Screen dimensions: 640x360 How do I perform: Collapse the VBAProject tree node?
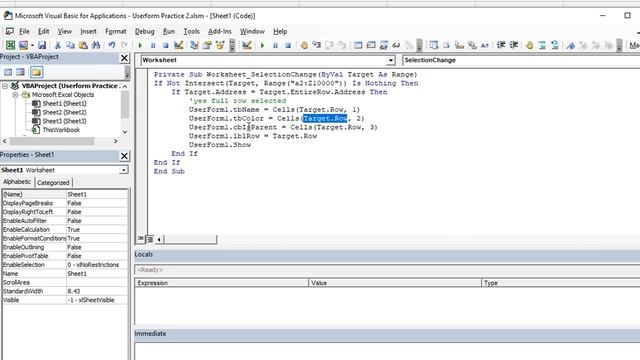5,86
